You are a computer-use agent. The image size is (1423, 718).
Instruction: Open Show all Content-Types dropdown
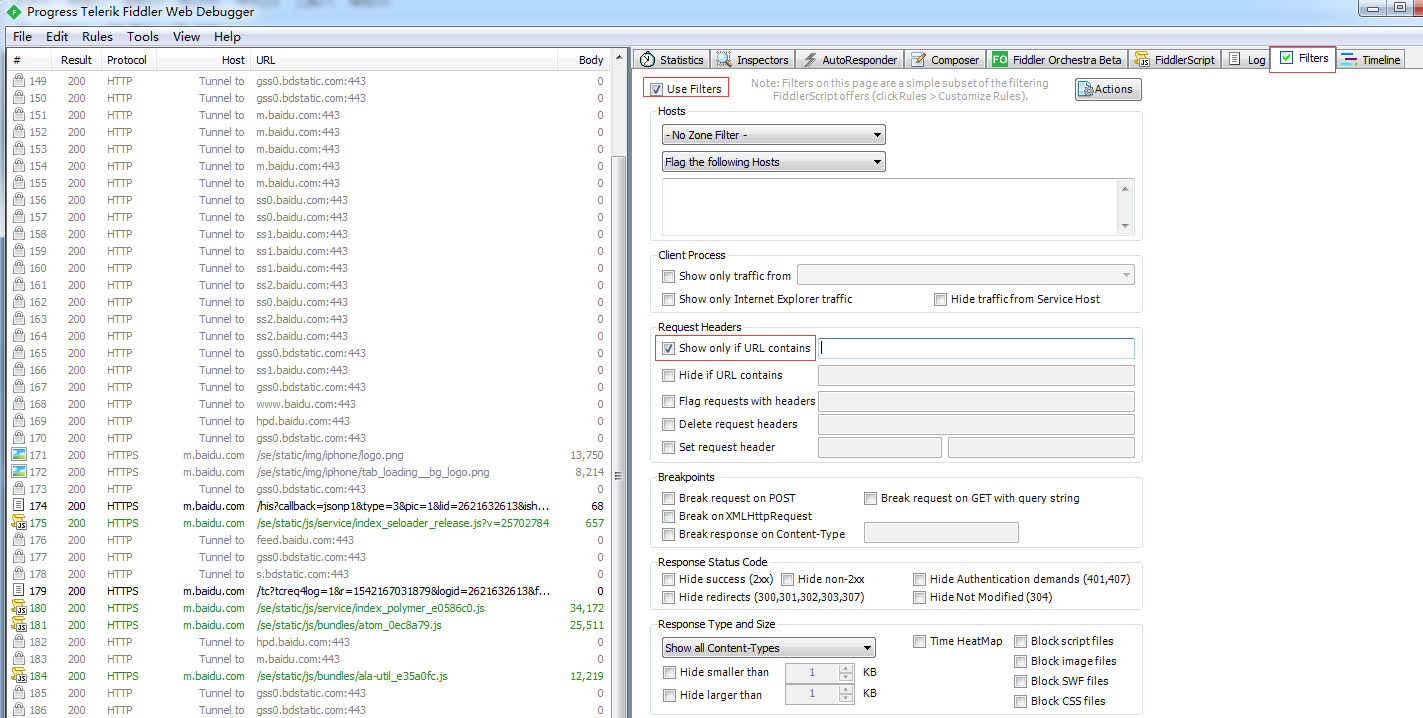click(x=768, y=648)
